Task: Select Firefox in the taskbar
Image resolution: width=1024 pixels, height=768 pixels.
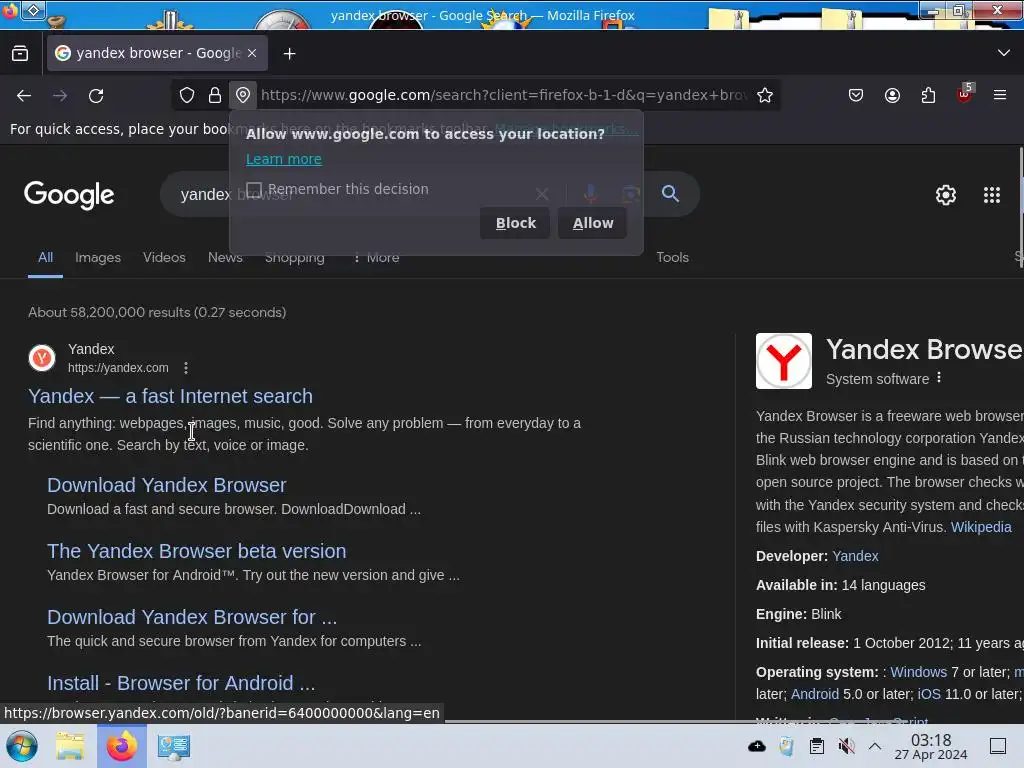Action: (121, 746)
